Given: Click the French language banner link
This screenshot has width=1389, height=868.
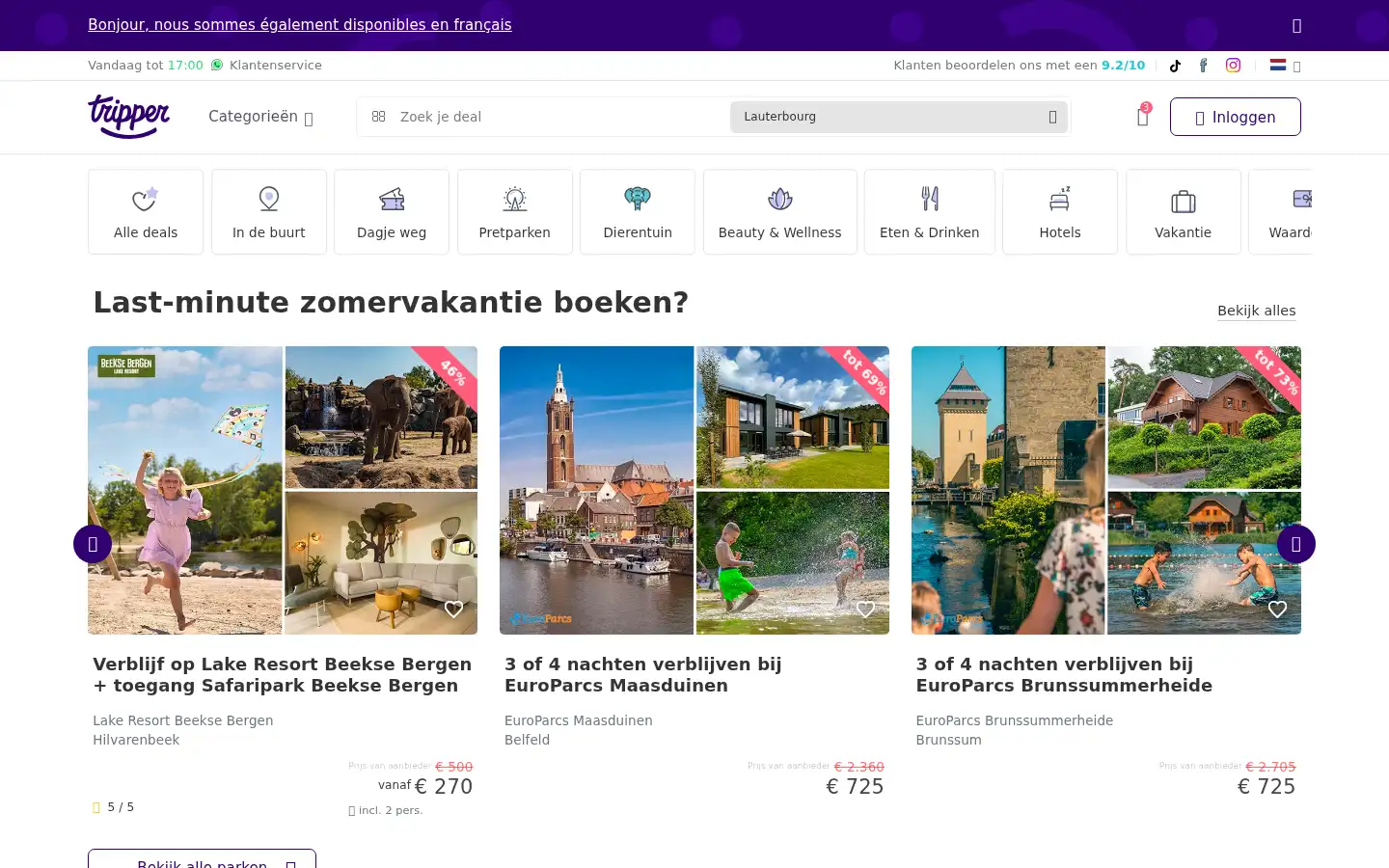Looking at the screenshot, I should pos(300,25).
